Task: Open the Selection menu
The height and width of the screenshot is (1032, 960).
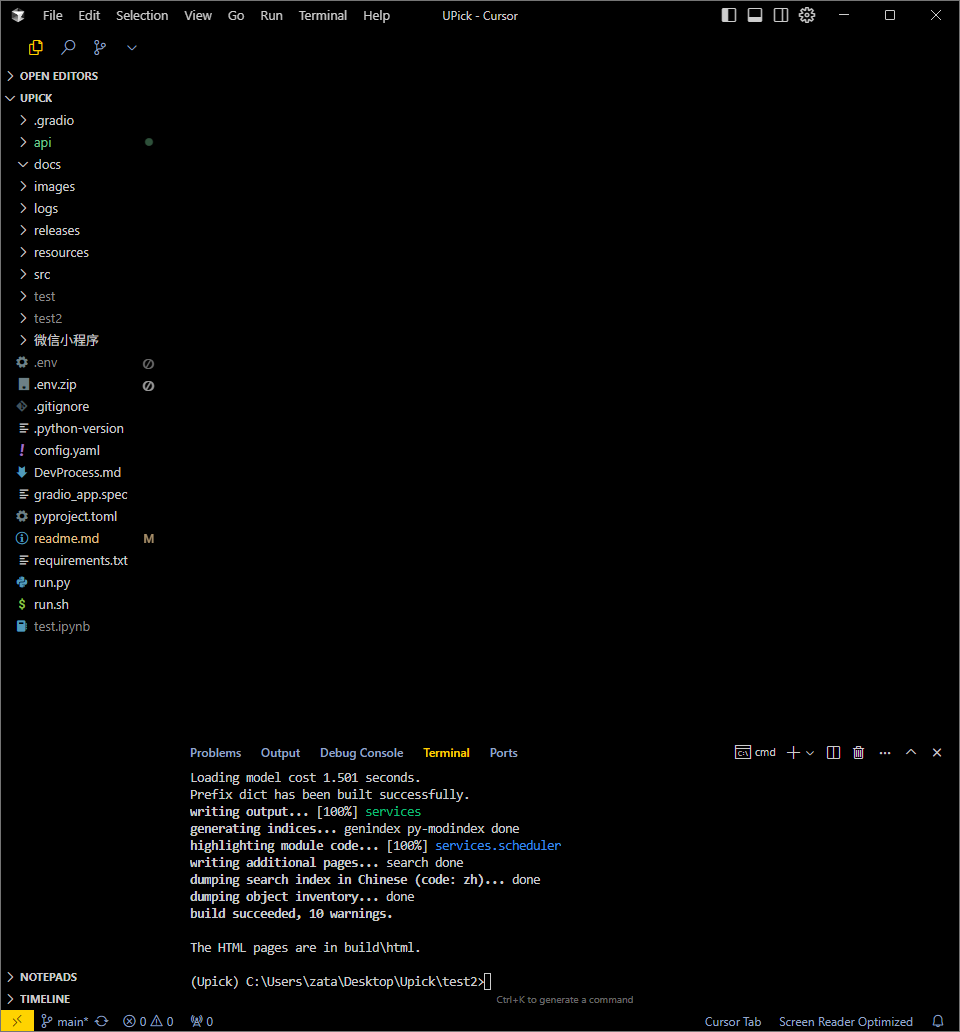Action: coord(142,15)
